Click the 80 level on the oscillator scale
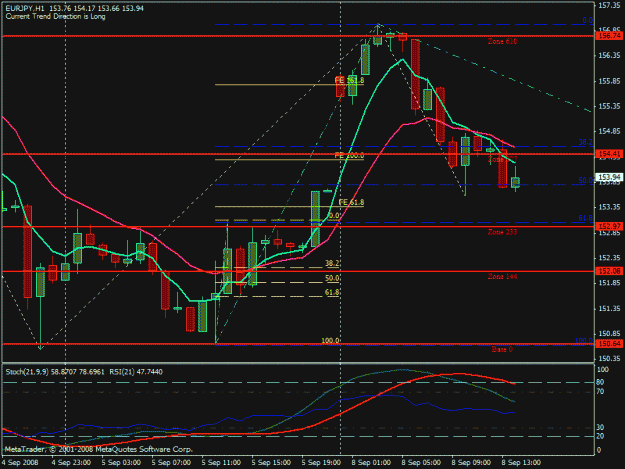 coord(601,382)
